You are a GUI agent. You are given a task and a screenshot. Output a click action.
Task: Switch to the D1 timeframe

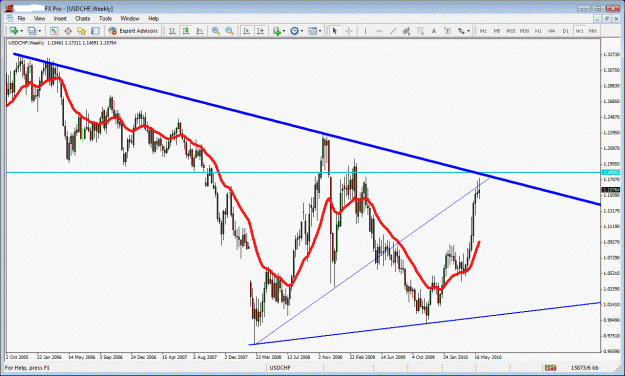pos(566,31)
